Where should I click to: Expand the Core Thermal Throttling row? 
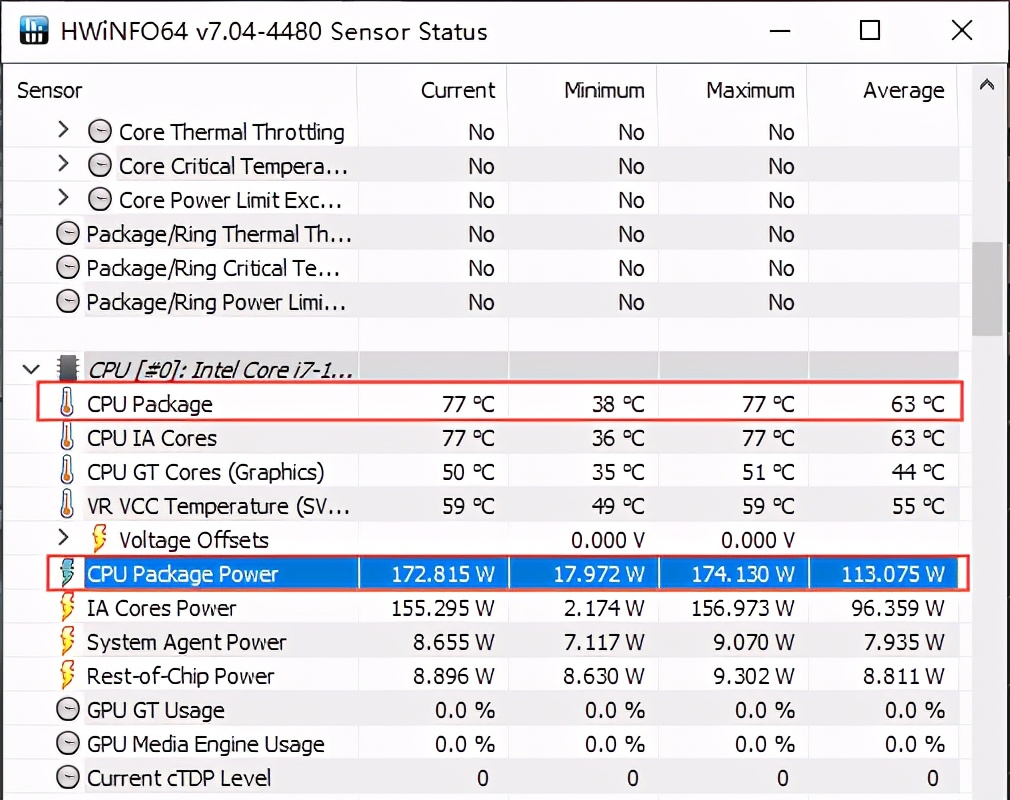click(x=63, y=131)
